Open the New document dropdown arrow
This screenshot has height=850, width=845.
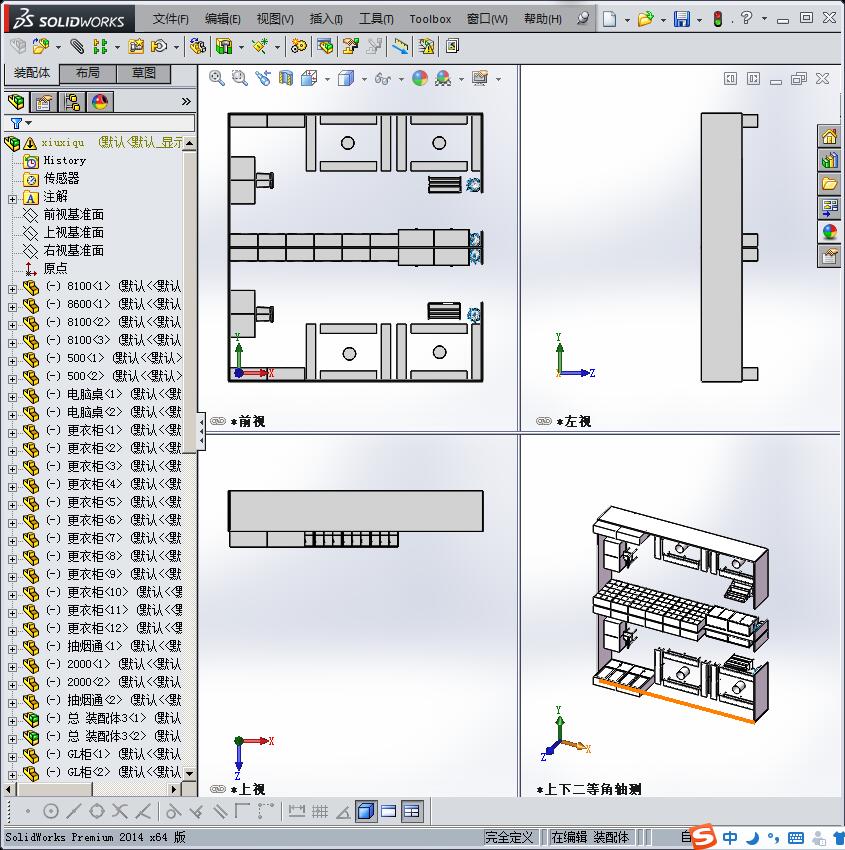click(x=627, y=20)
